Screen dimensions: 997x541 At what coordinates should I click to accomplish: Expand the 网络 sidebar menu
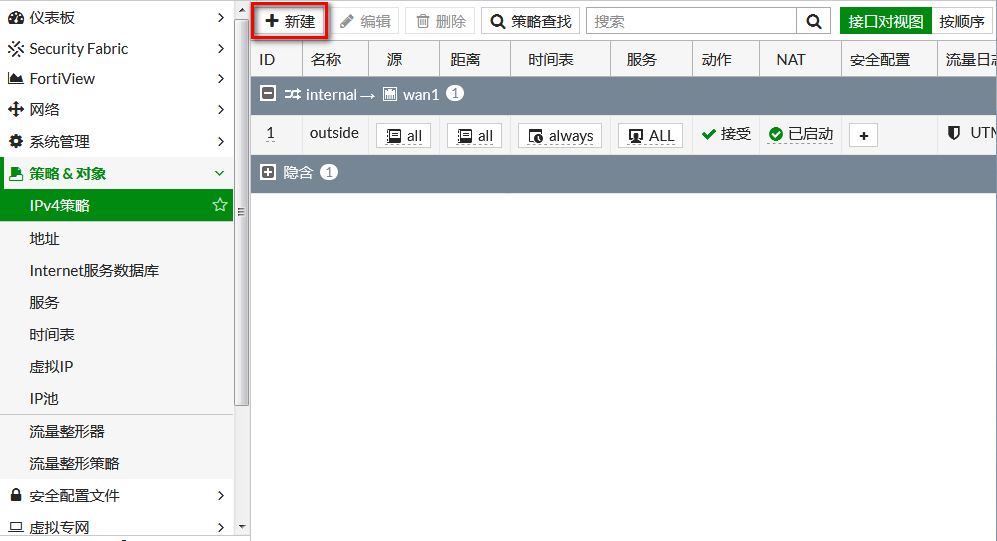[x=116, y=109]
